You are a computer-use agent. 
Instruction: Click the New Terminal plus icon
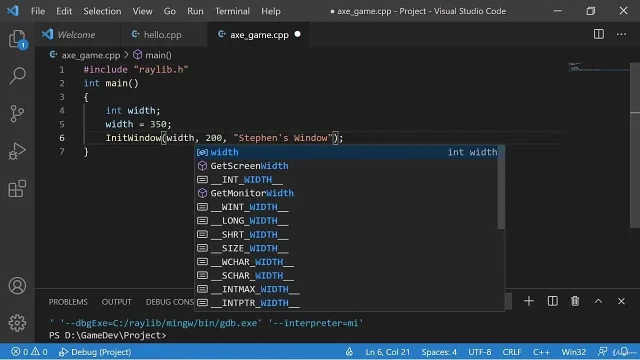pos(529,301)
